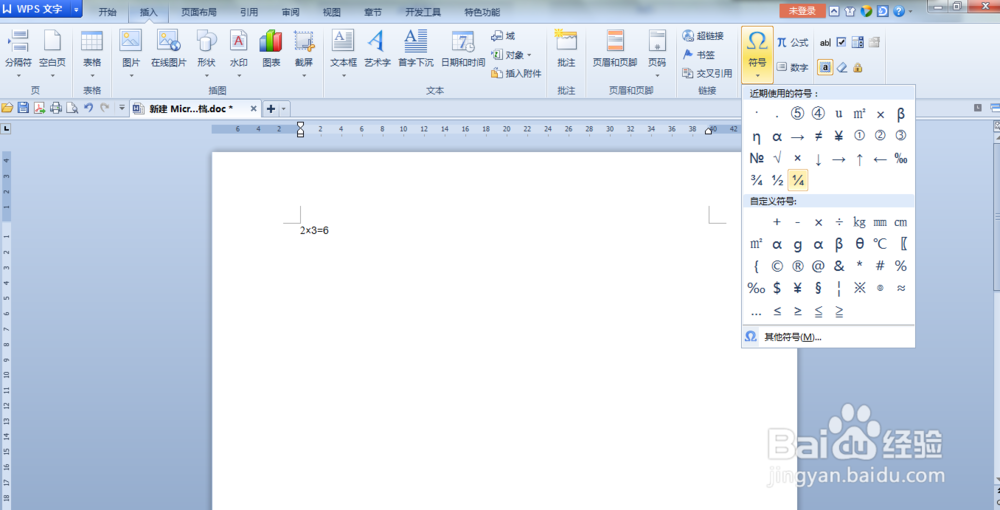Open dropdown arrow beside new tab plus
Viewport: 1000px width, 510px height.
[284, 109]
